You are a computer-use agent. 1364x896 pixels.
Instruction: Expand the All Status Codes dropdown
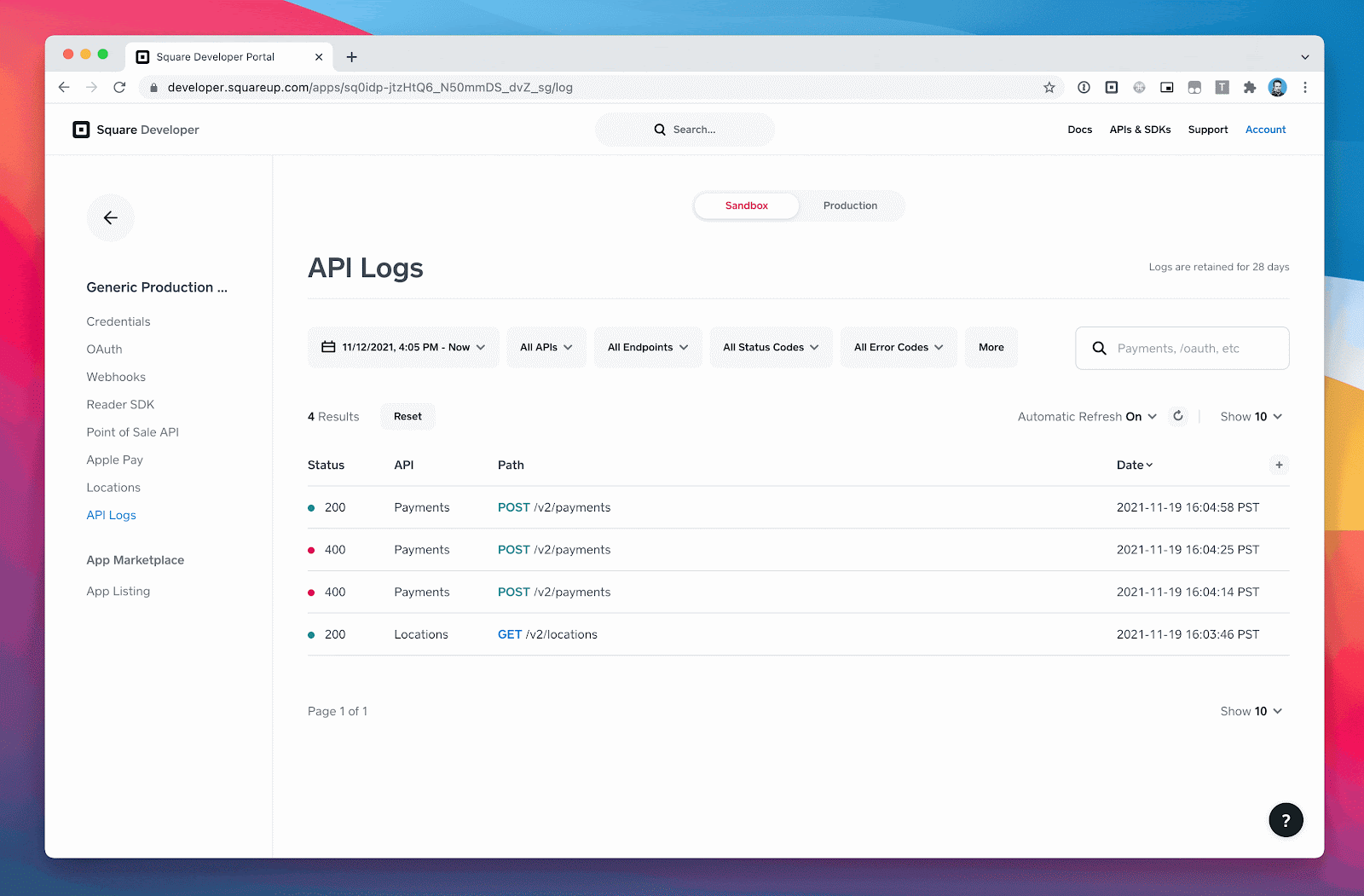coord(771,347)
